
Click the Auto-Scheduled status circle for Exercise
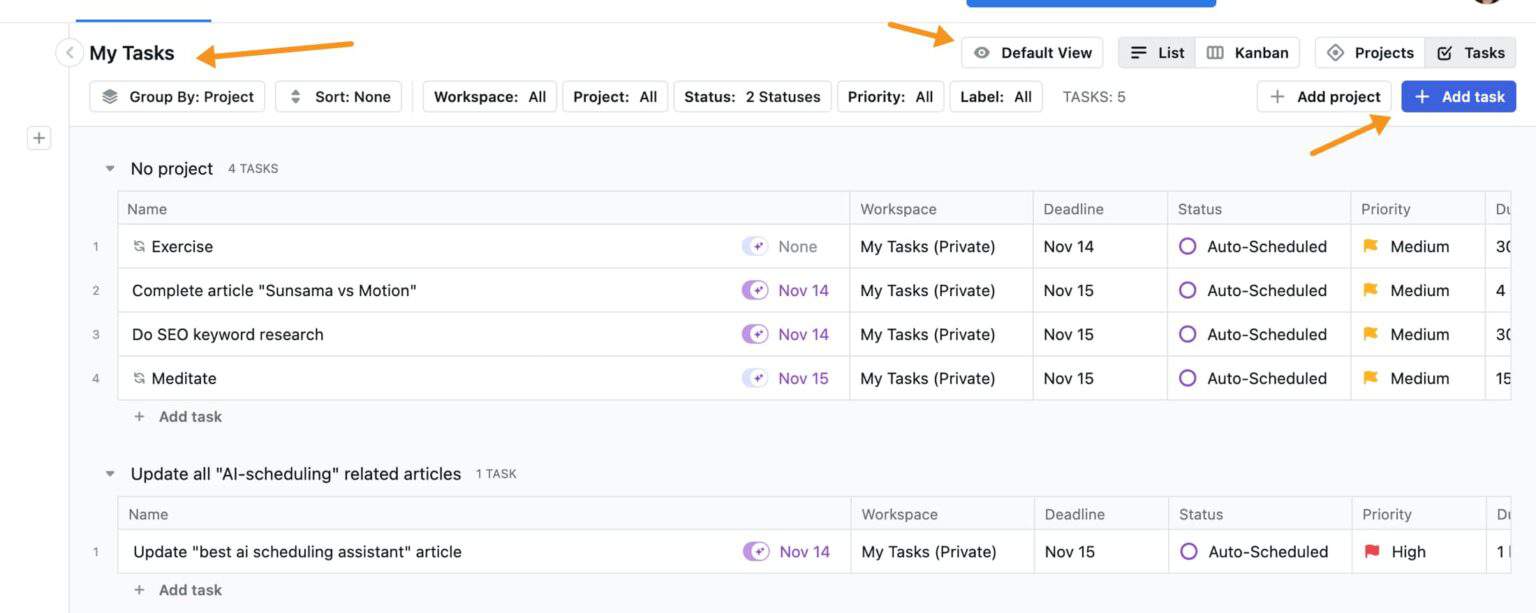click(1187, 246)
